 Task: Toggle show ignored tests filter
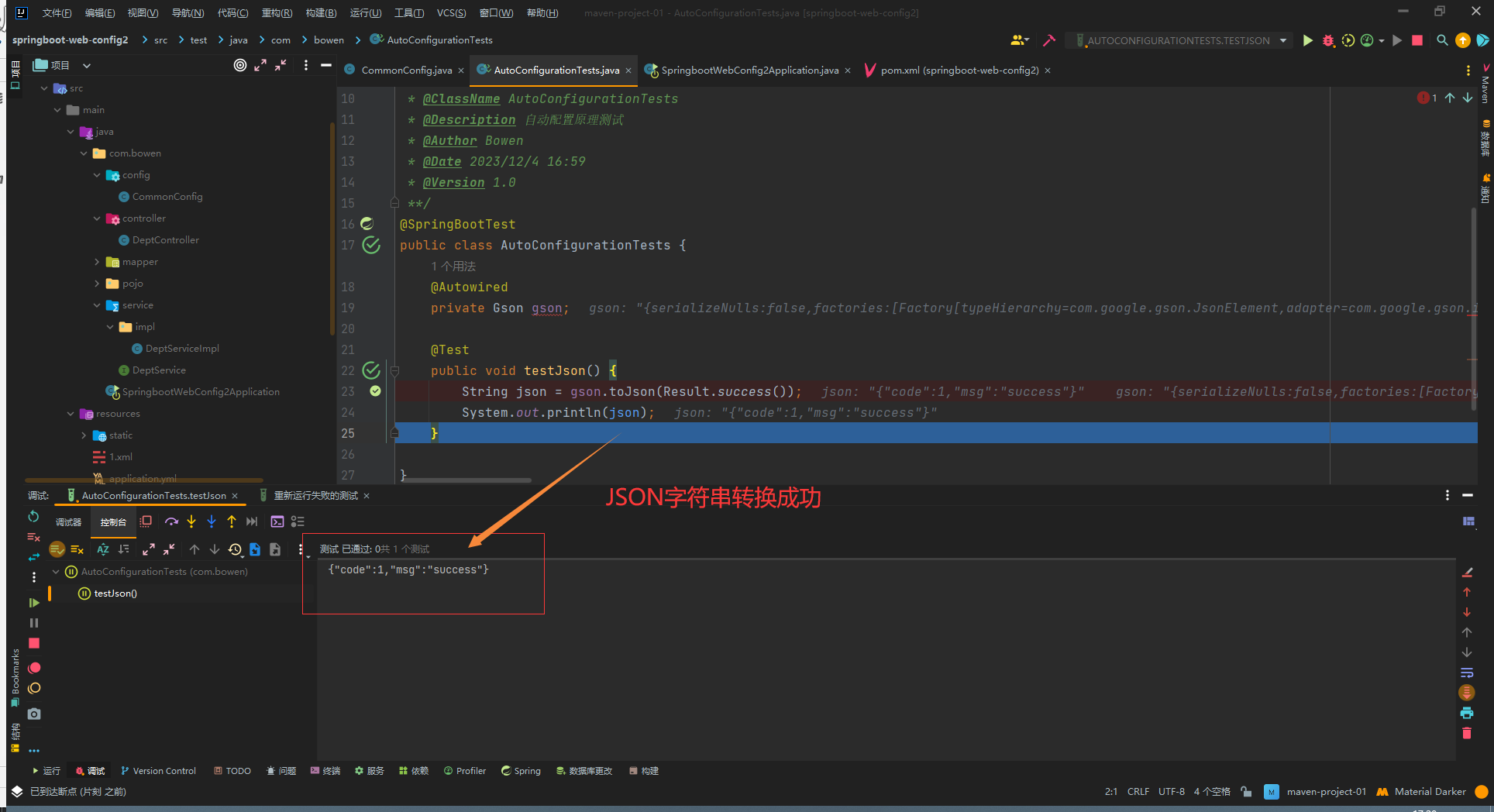[77, 549]
